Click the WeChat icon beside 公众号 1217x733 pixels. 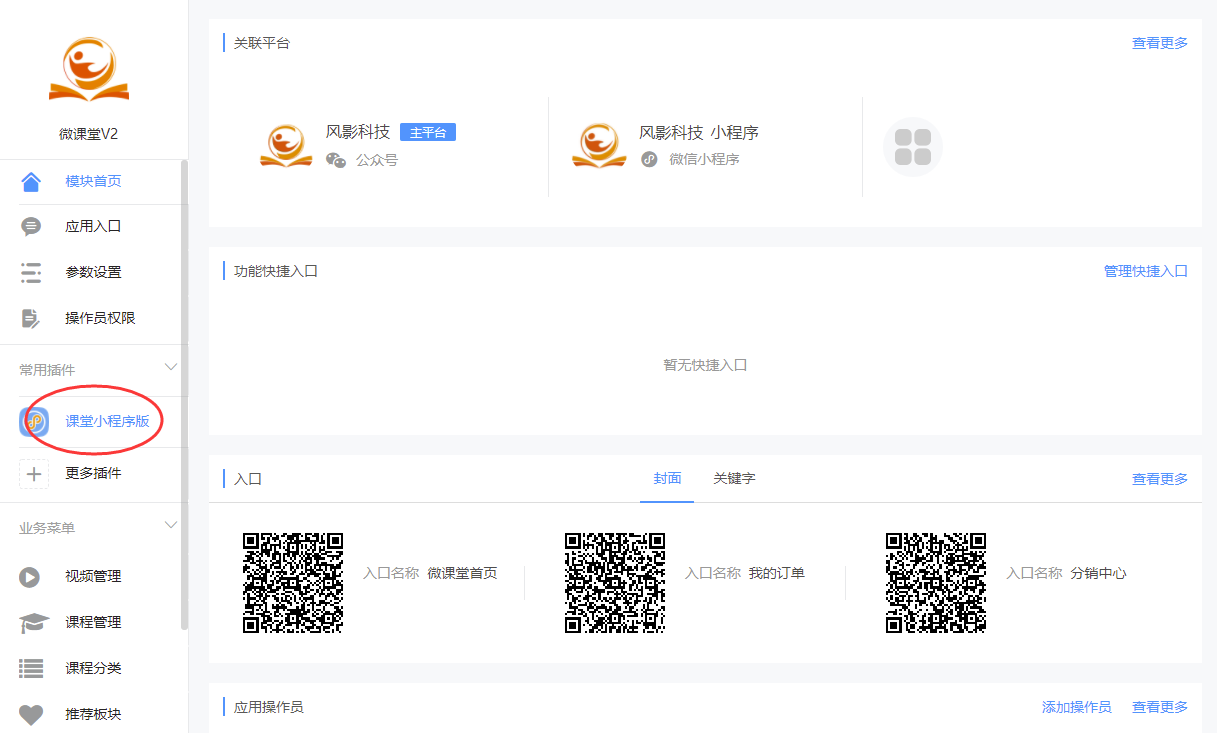[x=336, y=159]
